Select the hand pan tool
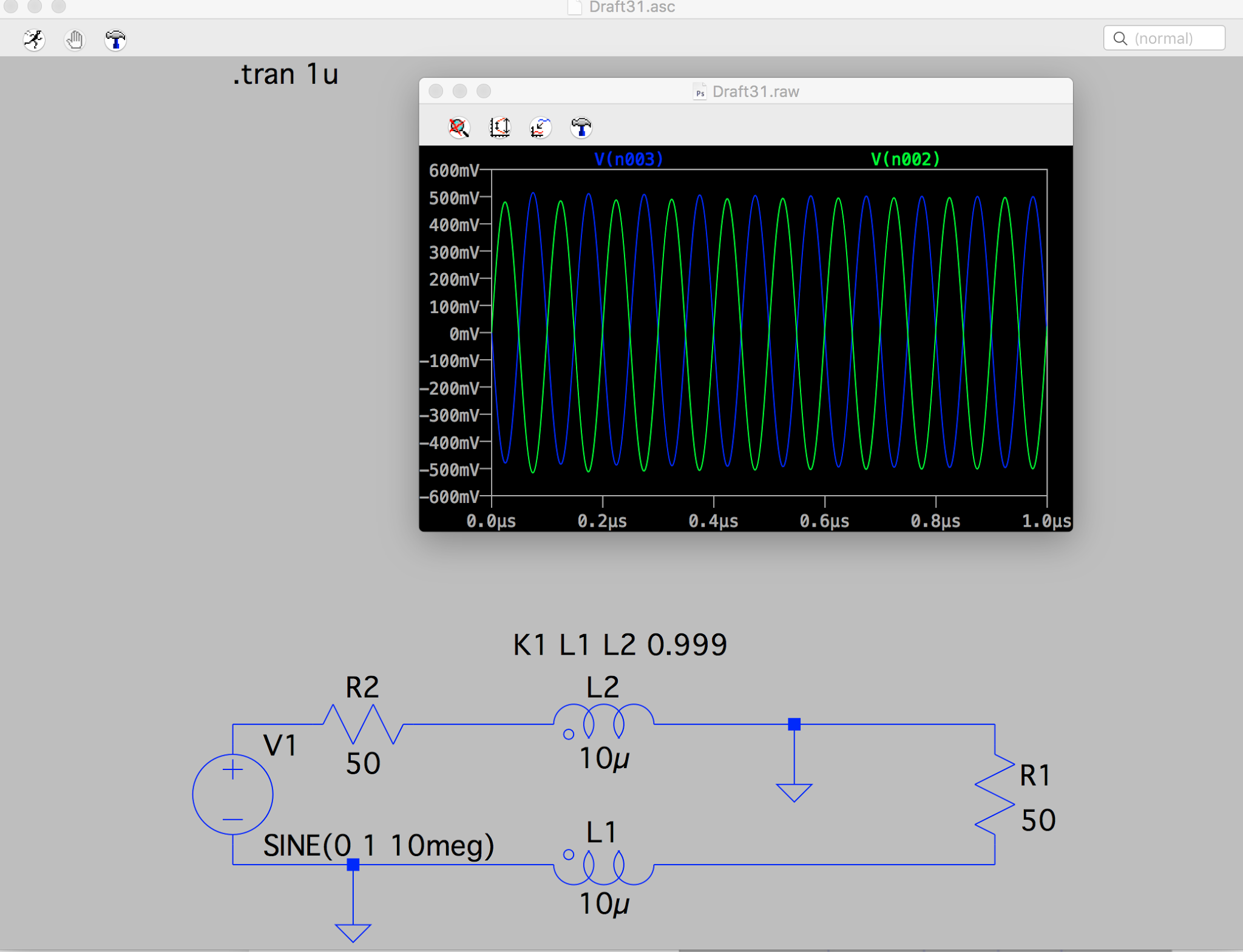1243x952 pixels. 75,40
